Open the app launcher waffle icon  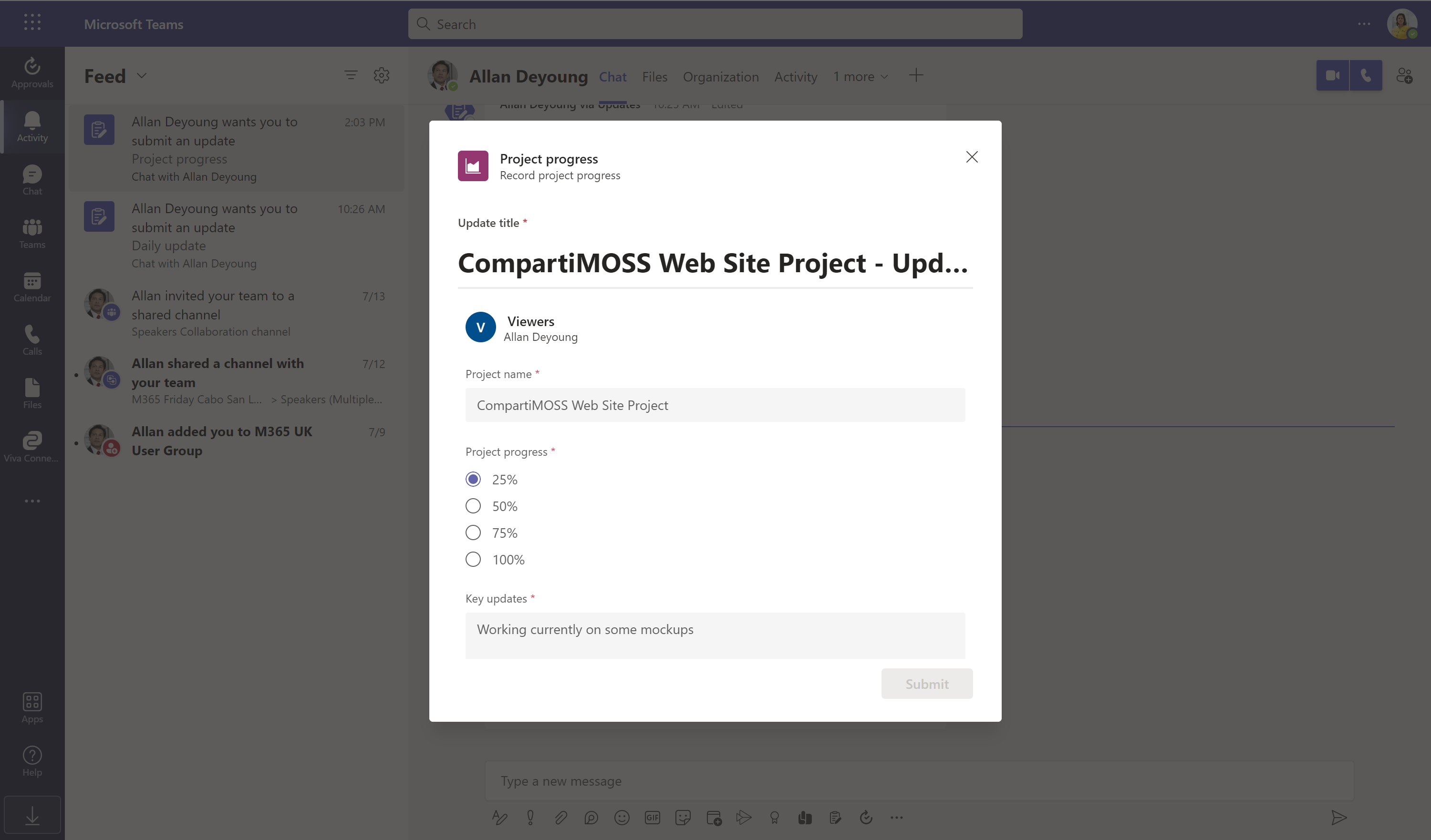32,22
